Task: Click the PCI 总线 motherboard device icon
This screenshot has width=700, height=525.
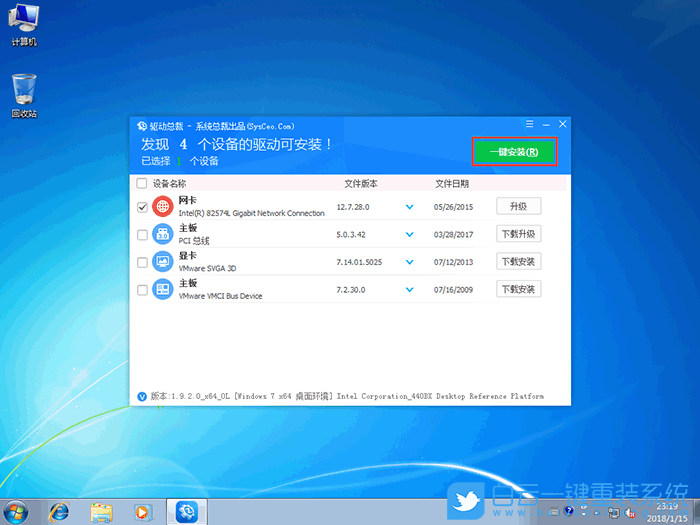Action: 162,234
